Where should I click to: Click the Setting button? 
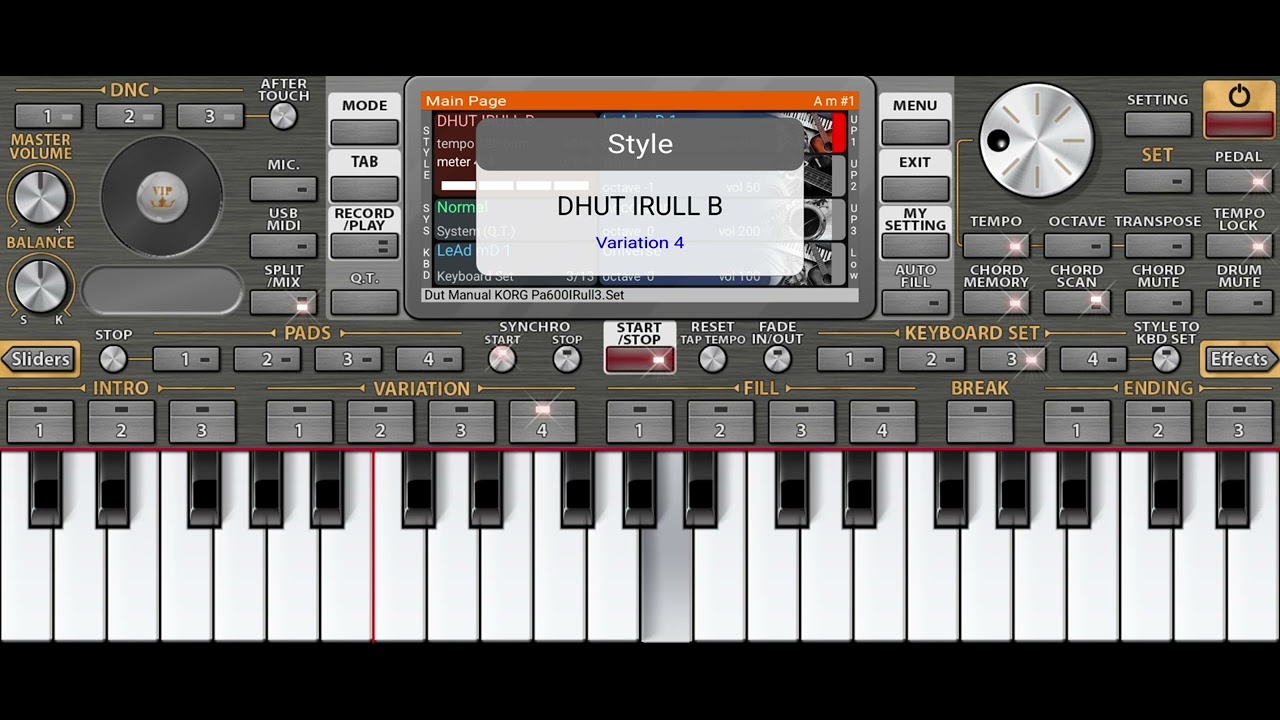pyautogui.click(x=1158, y=124)
